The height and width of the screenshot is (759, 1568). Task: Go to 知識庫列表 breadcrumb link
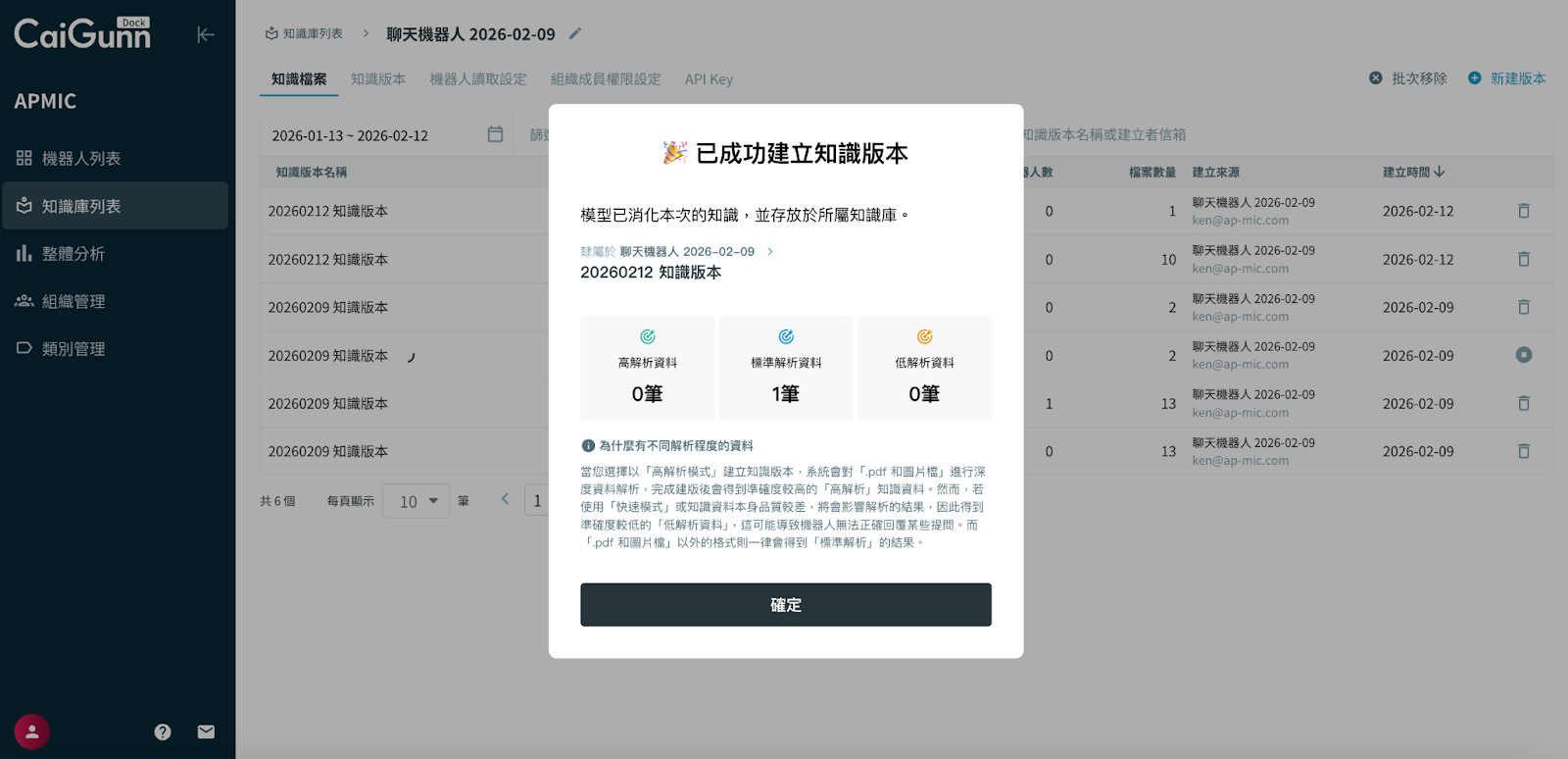tap(304, 33)
